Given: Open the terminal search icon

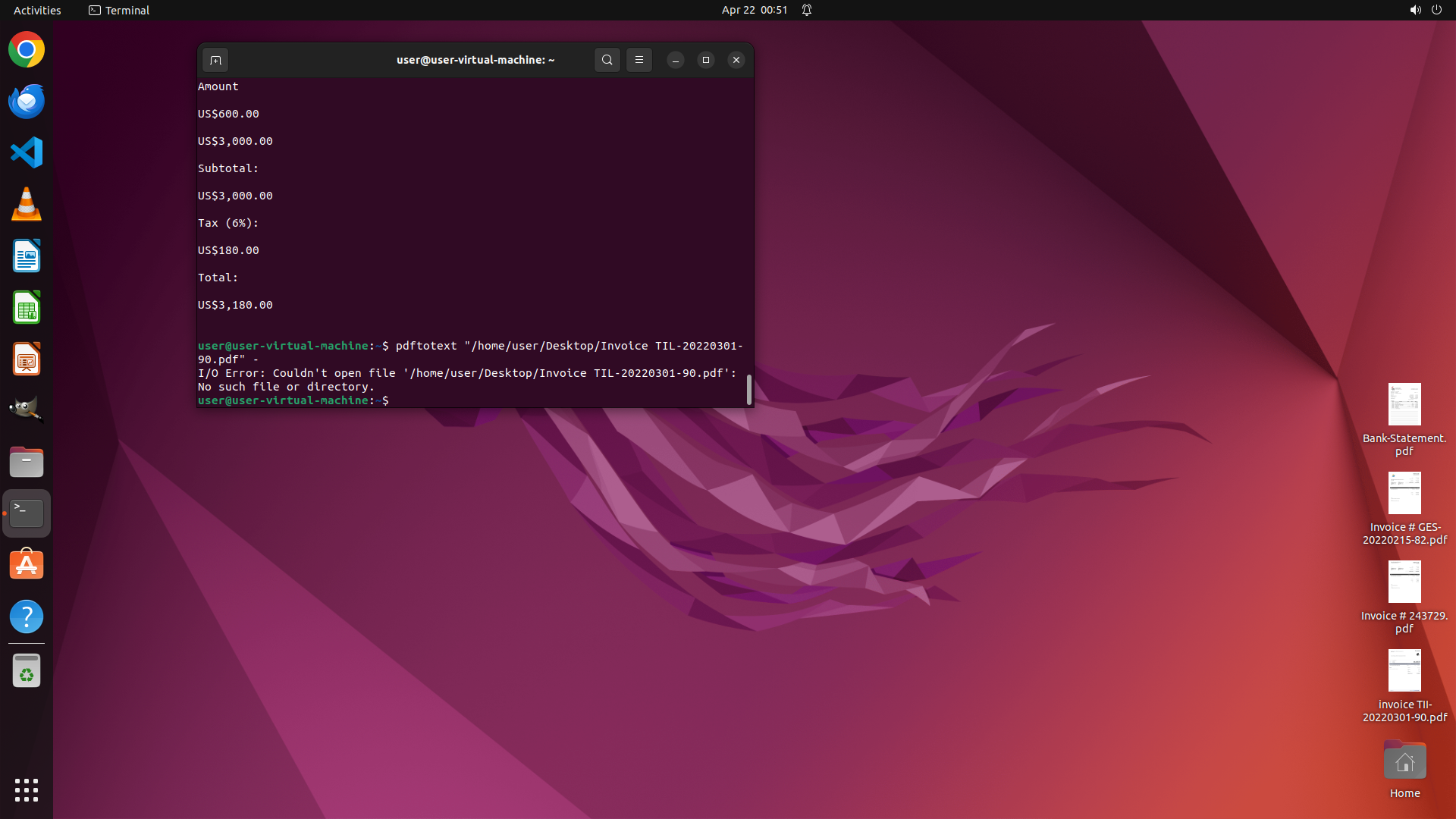Looking at the screenshot, I should pyautogui.click(x=607, y=60).
